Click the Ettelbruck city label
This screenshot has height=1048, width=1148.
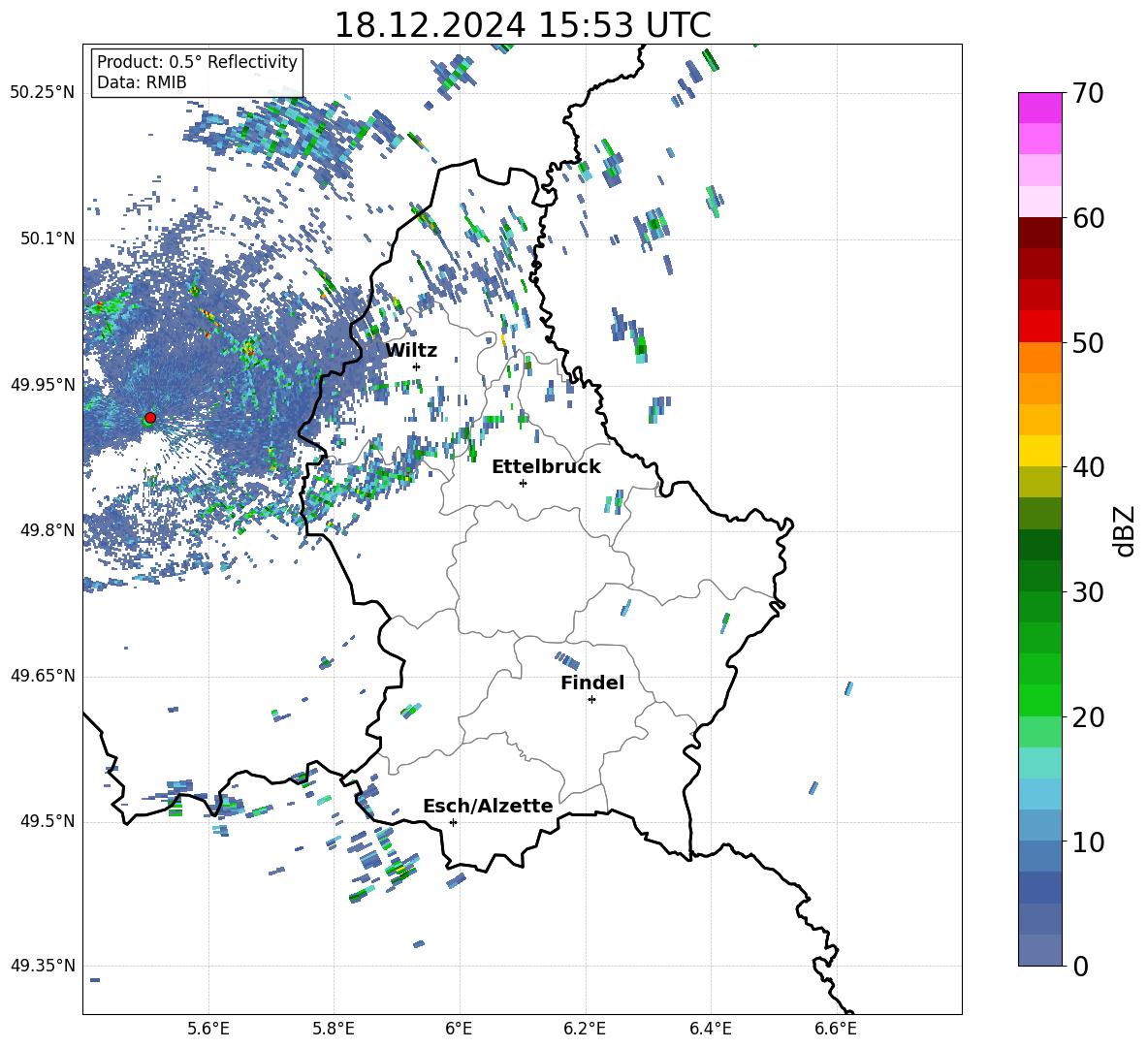[546, 467]
